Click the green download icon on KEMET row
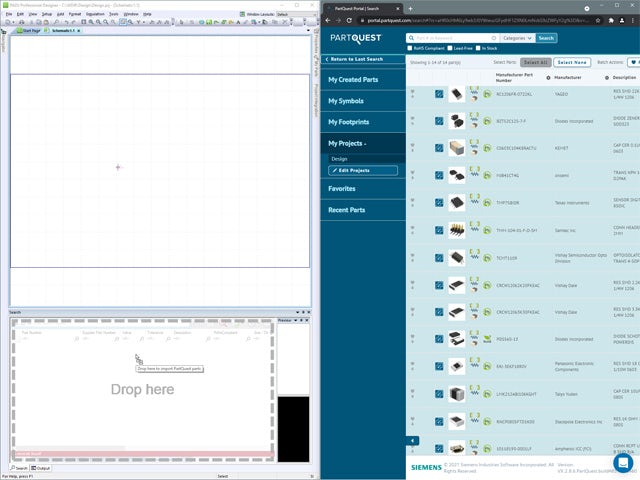640x480 pixels. click(487, 149)
